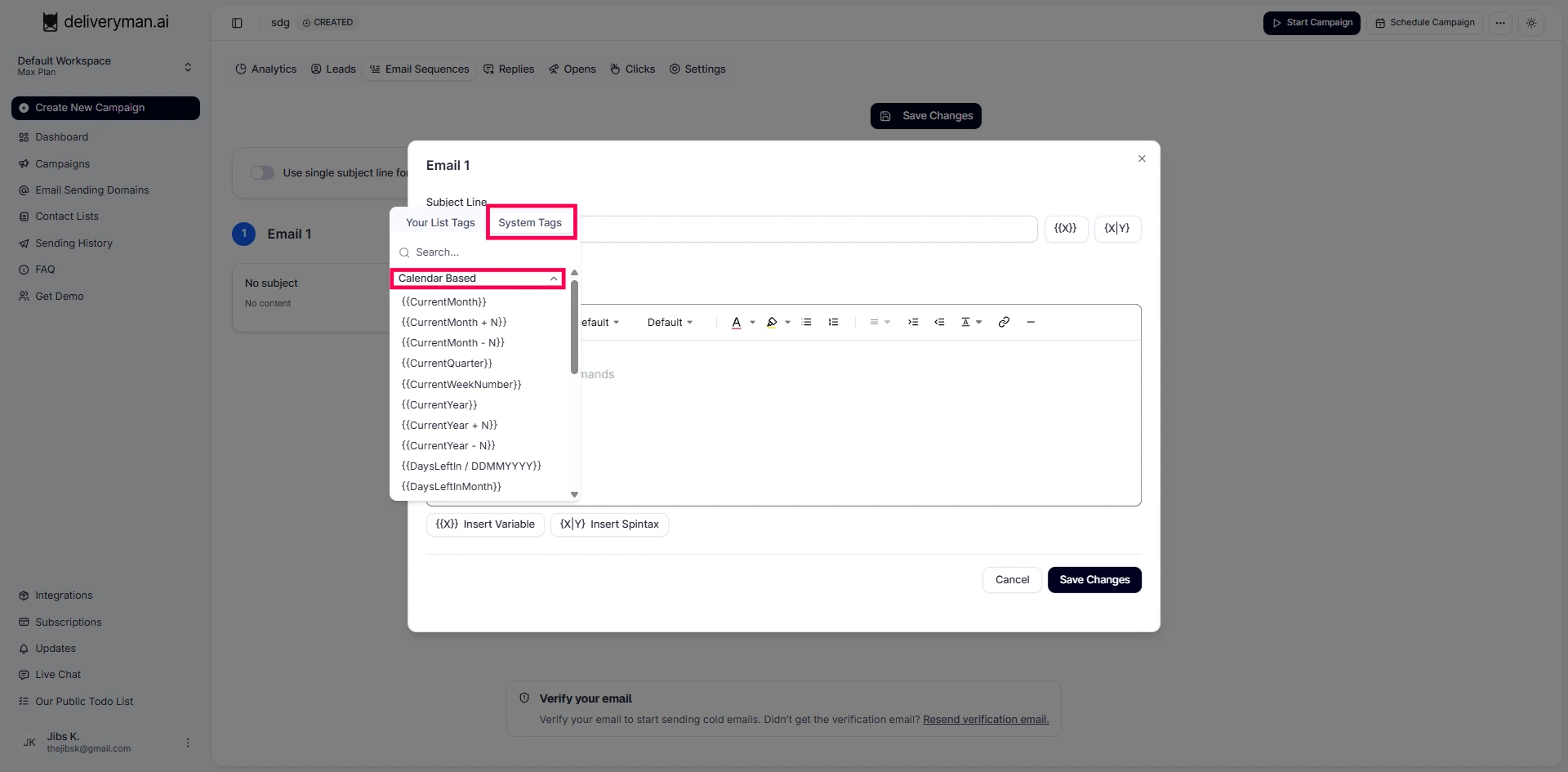Viewport: 1568px width, 772px height.
Task: Select the {{CurrentQuarter}} system tag
Action: (x=447, y=364)
